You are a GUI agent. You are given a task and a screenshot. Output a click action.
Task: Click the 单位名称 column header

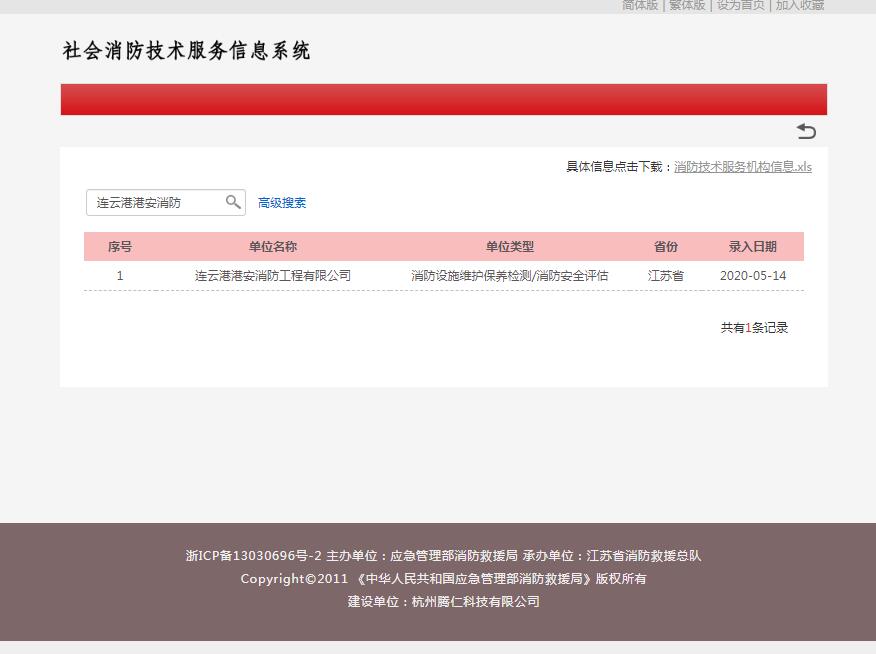pos(273,246)
